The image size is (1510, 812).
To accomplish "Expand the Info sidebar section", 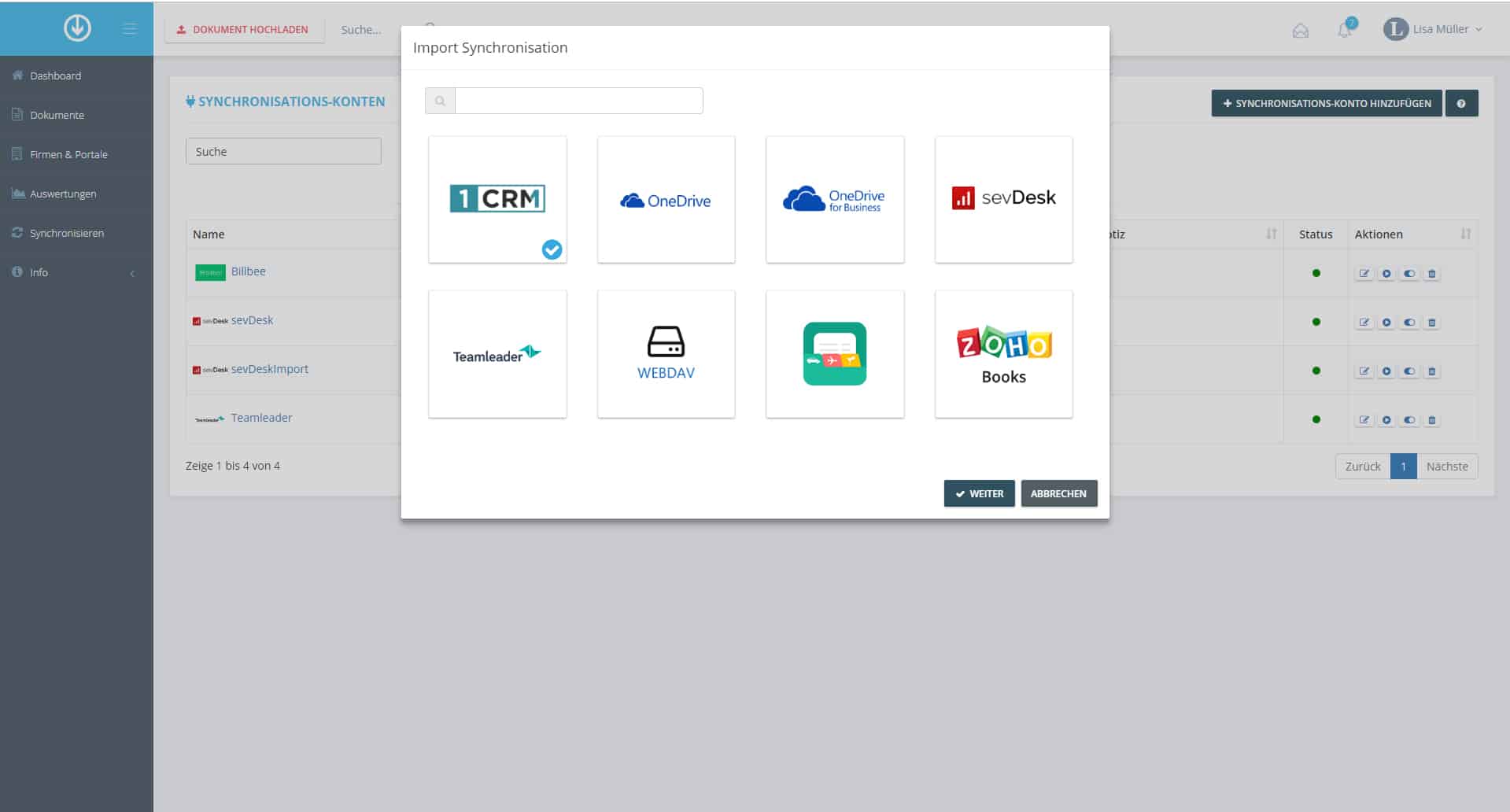I will (76, 272).
